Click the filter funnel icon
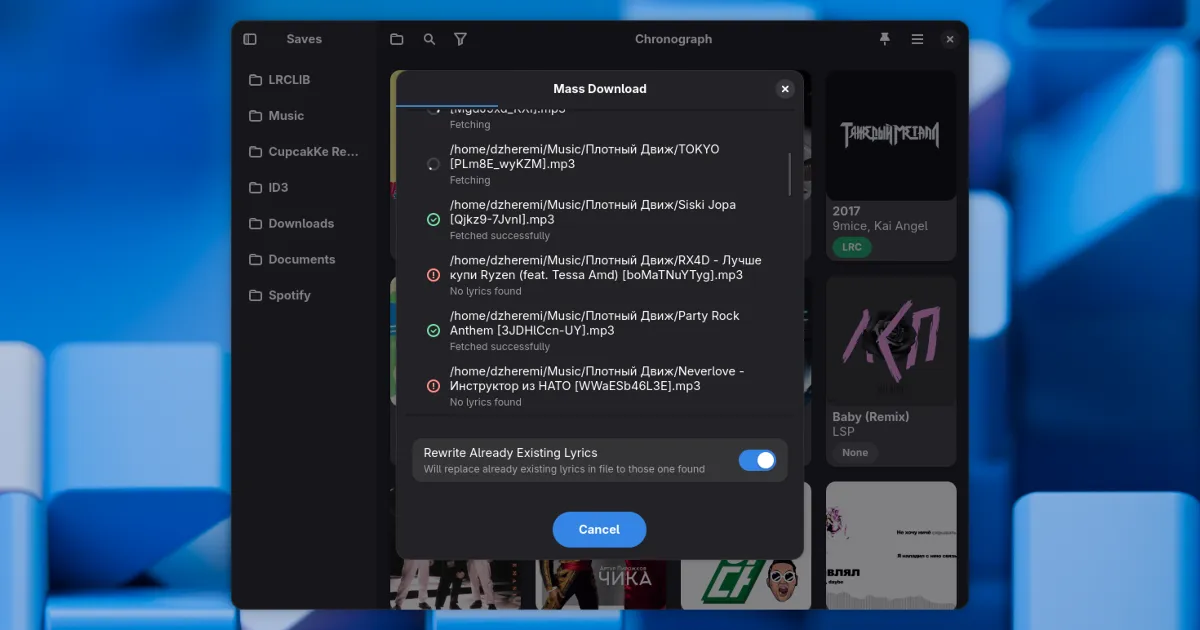1200x630 pixels. click(x=461, y=39)
